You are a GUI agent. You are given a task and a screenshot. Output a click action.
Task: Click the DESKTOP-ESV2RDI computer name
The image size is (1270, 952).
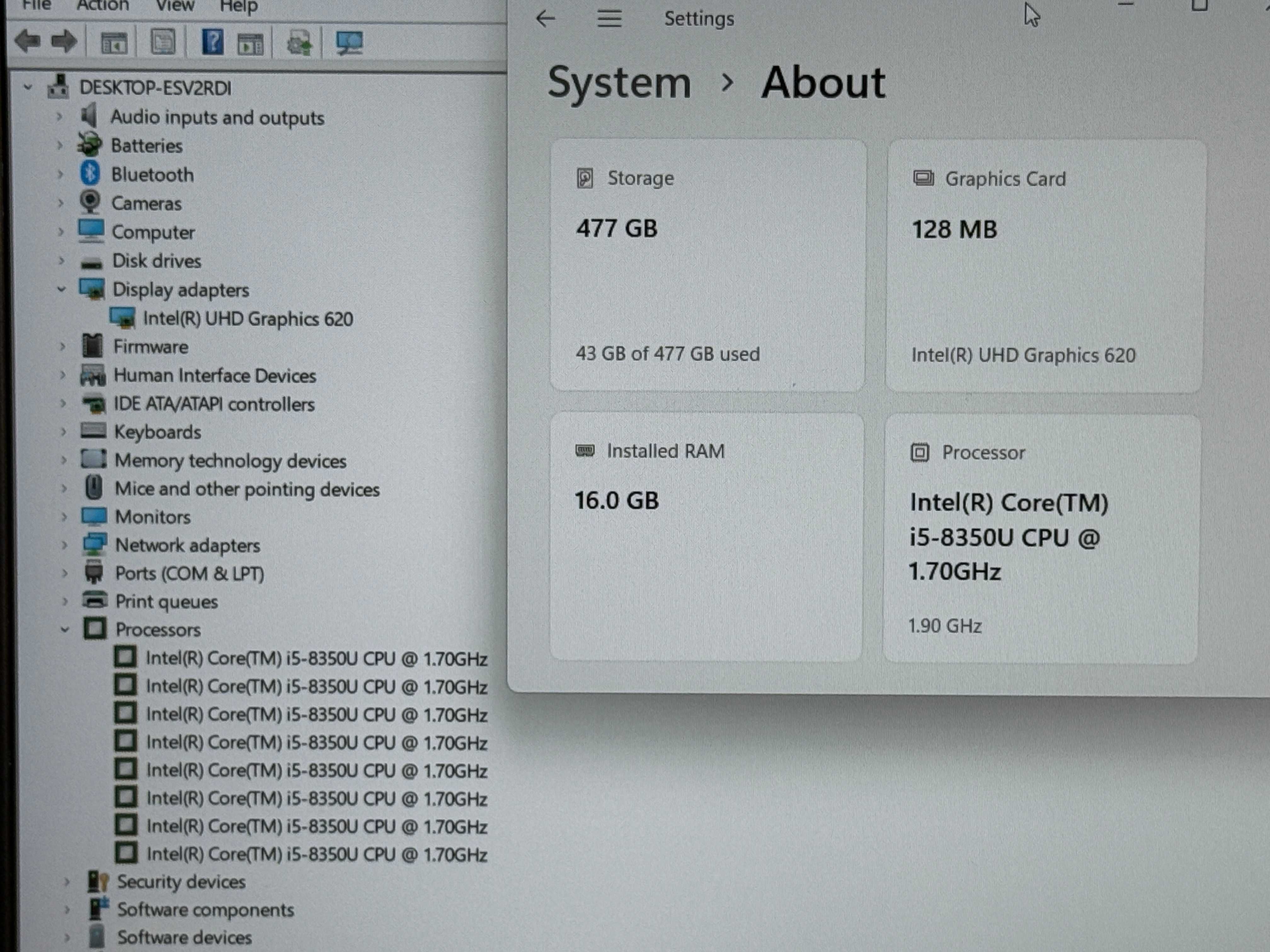155,88
